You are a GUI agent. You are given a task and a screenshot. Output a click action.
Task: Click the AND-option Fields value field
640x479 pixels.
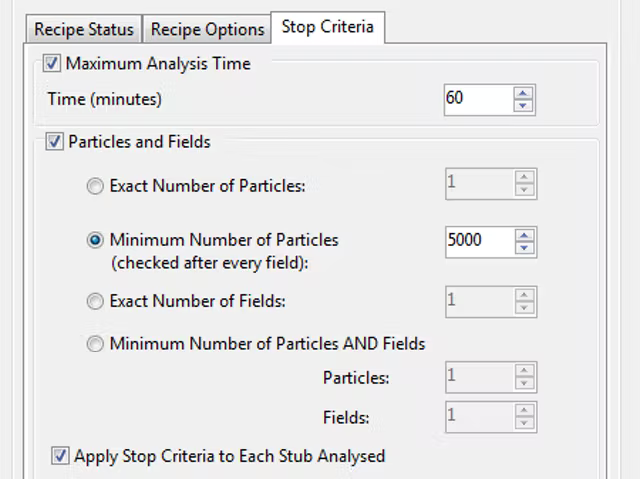[x=477, y=415]
